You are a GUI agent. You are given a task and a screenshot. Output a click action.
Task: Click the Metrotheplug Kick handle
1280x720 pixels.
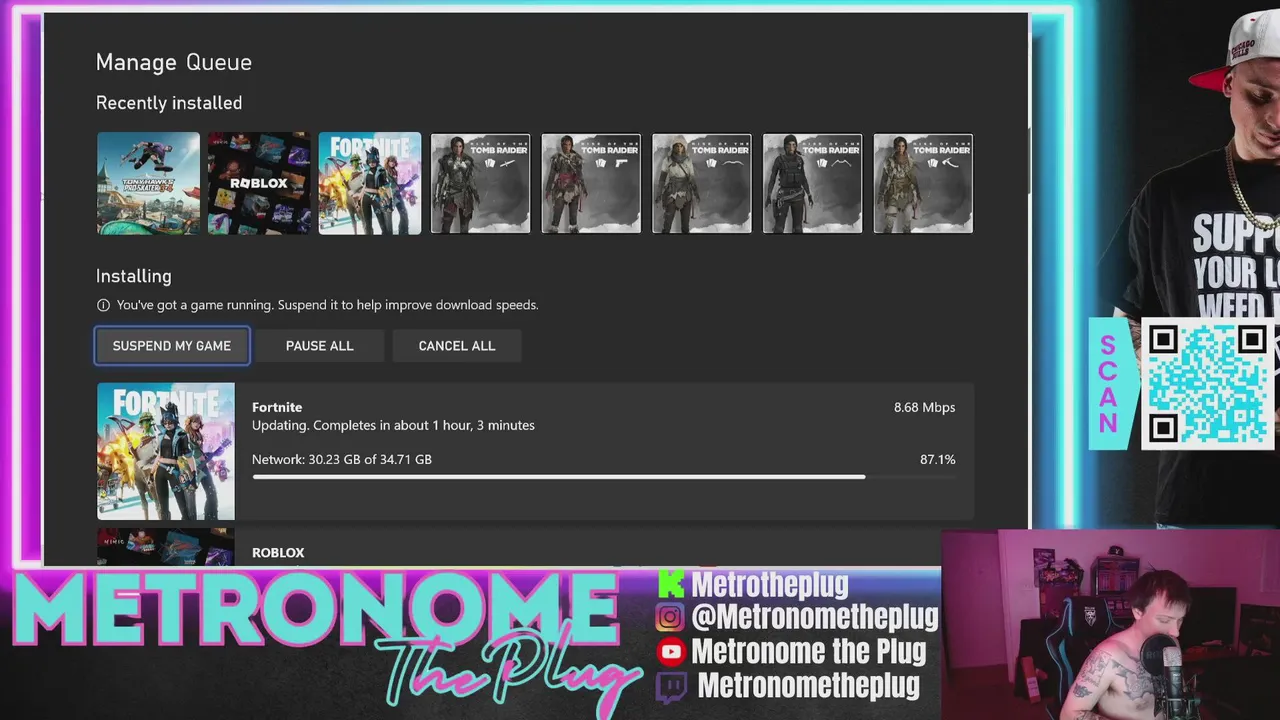coord(770,584)
